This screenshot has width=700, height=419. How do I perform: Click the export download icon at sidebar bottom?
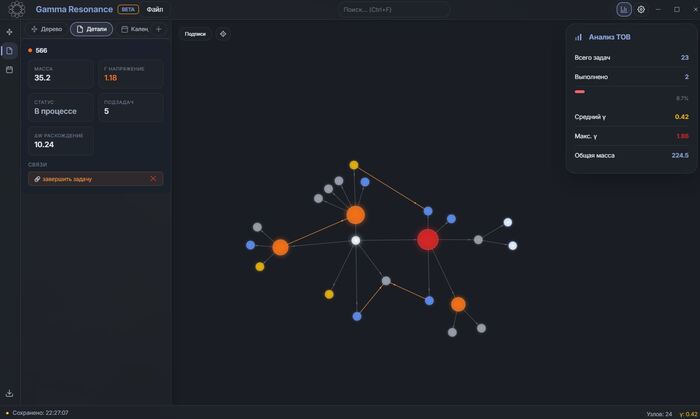click(9, 394)
